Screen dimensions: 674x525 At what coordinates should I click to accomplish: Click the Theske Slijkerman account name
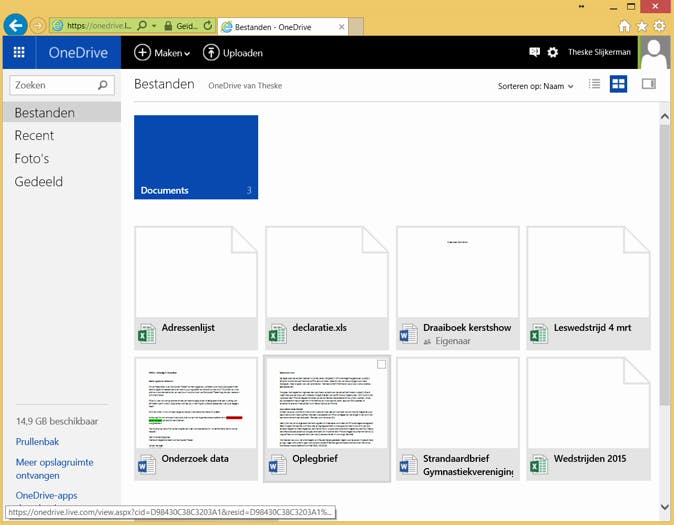coord(599,52)
